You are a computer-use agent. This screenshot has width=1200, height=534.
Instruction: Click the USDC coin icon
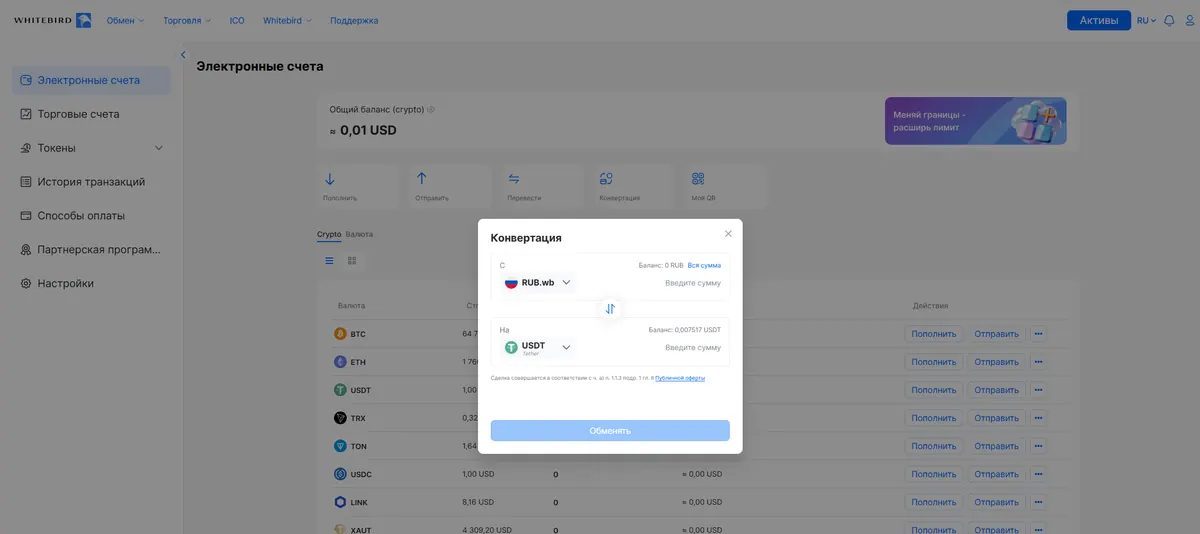(x=340, y=474)
